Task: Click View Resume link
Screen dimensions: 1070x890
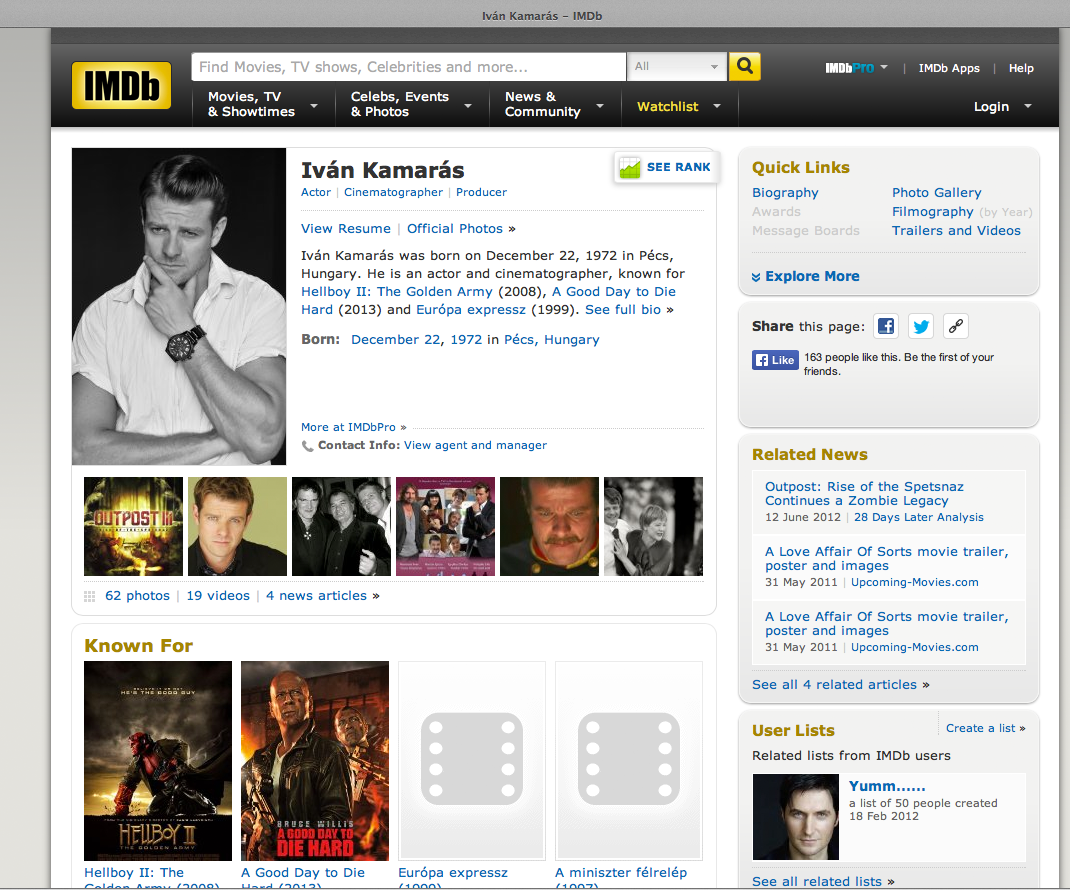Action: [x=346, y=229]
